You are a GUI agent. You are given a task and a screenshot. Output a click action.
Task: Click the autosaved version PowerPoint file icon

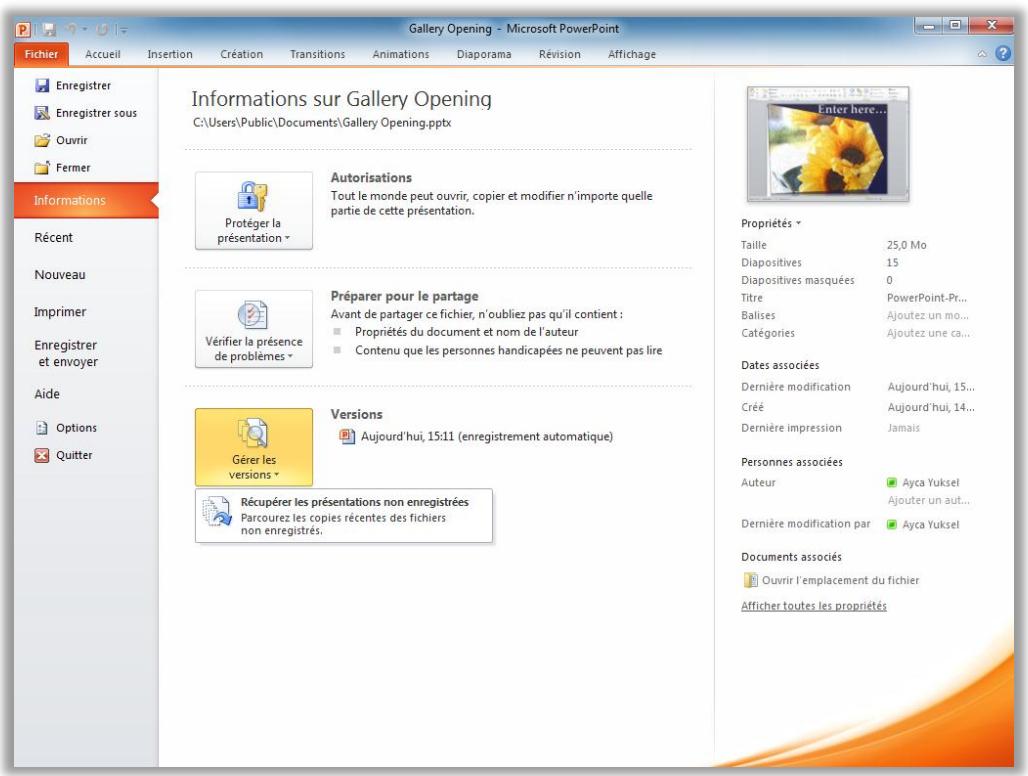pyautogui.click(x=346, y=436)
